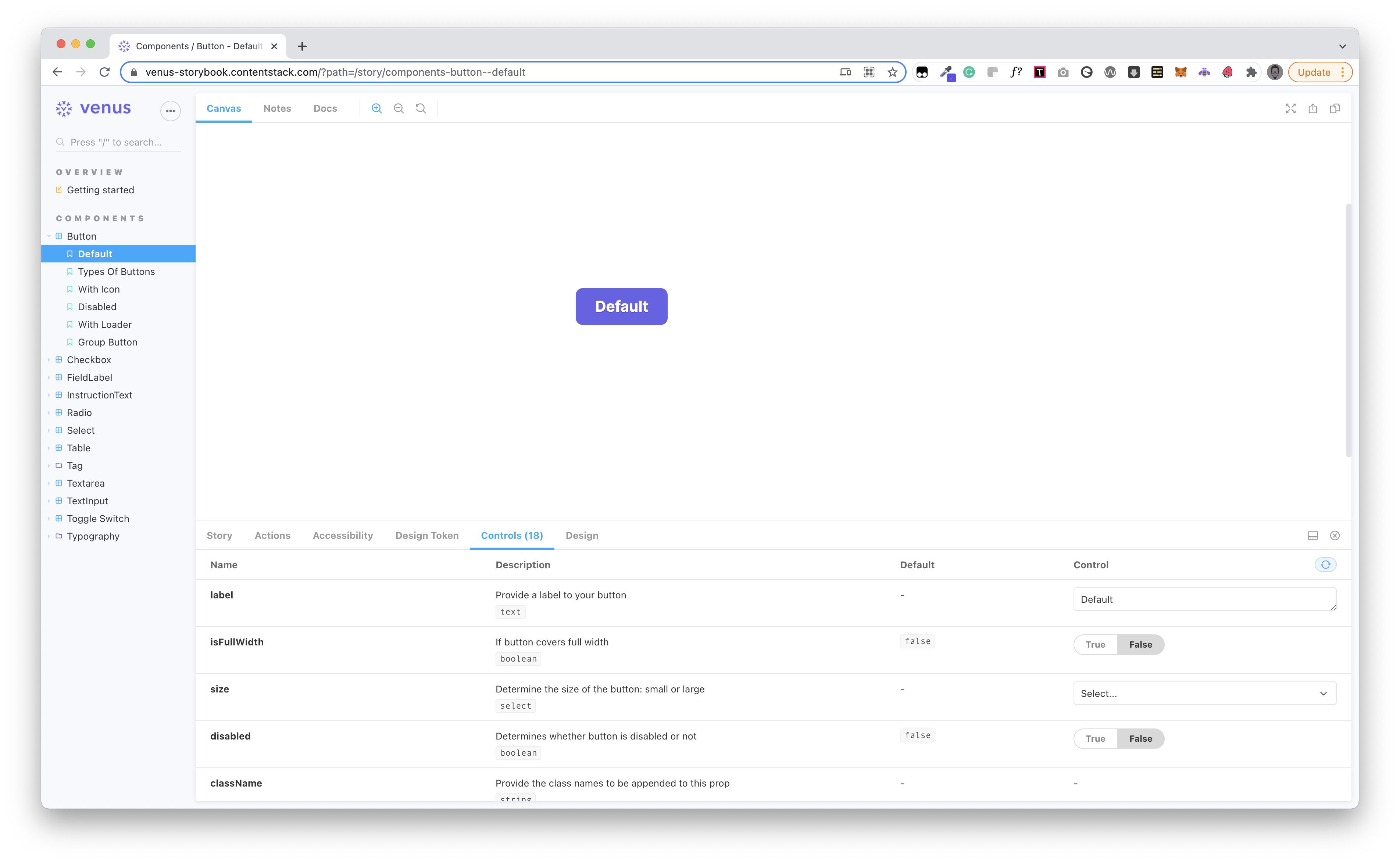Screen dimensions: 1400x863
Task: Go back using the browser back arrow
Action: 57,72
